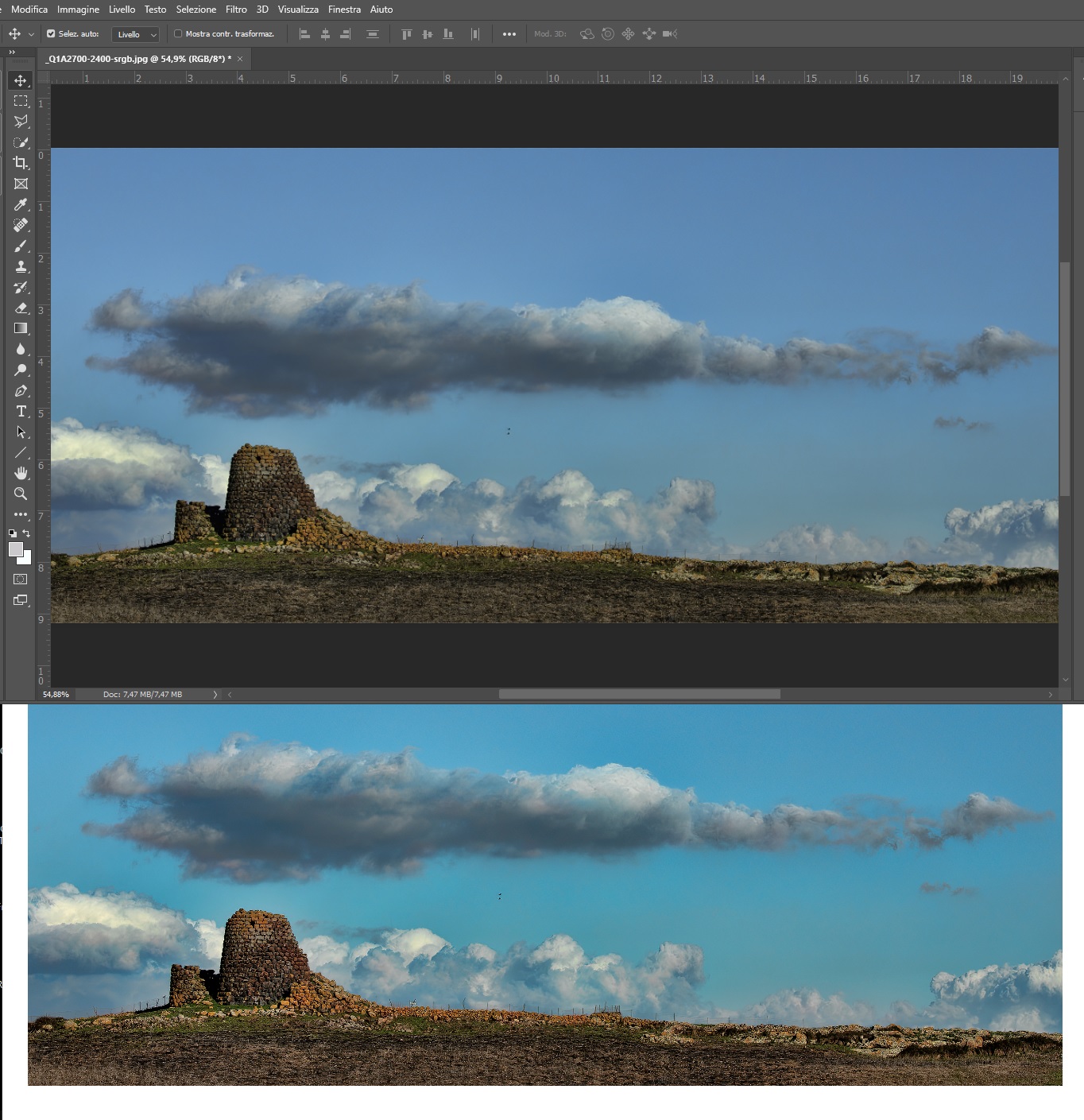1084x1120 pixels.
Task: Activate the Eraser tool
Action: pos(21,308)
